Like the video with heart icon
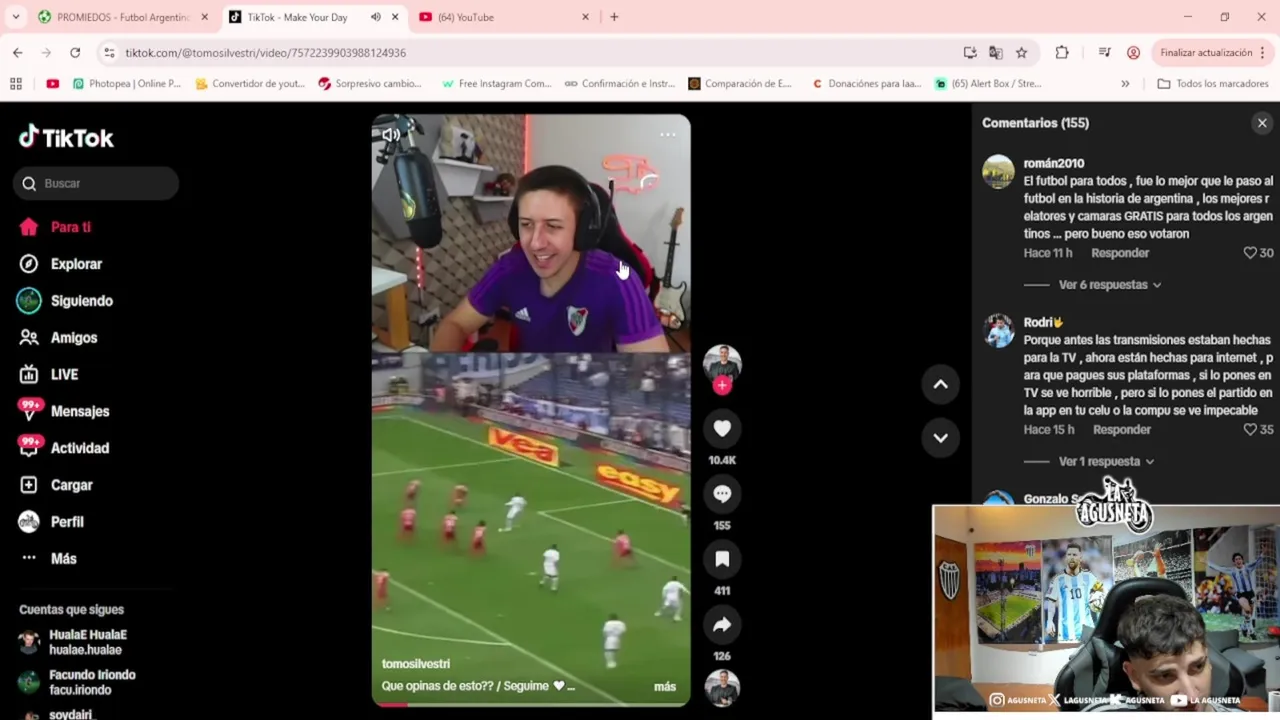Image resolution: width=1280 pixels, height=720 pixels. pos(722,428)
